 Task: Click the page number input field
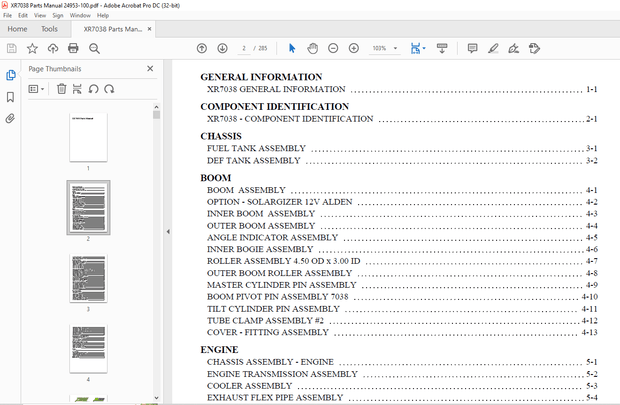(244, 48)
